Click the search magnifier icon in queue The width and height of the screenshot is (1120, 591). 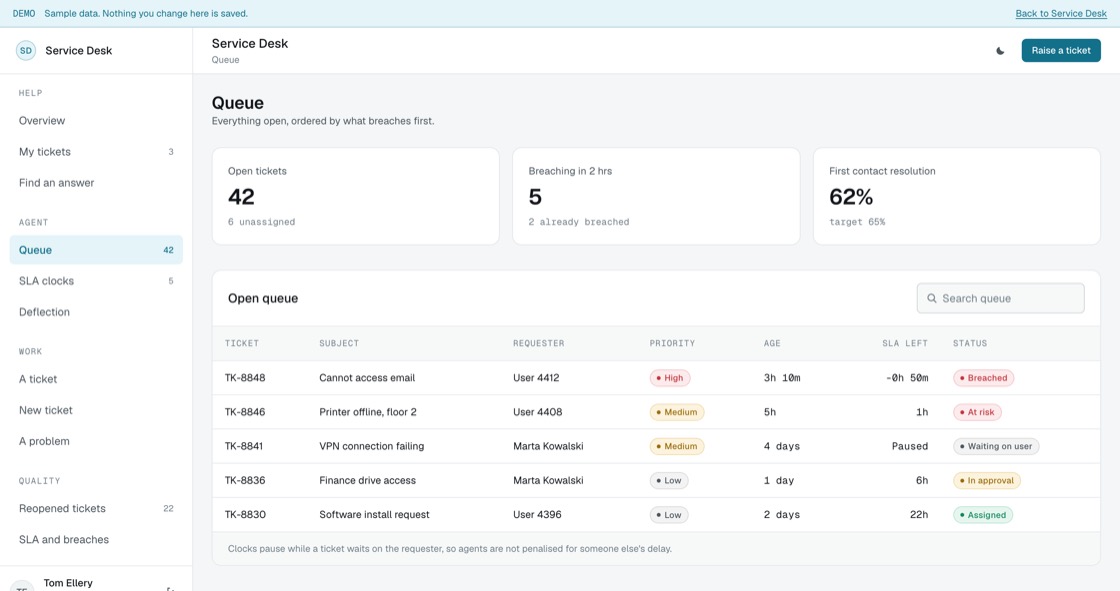(931, 299)
